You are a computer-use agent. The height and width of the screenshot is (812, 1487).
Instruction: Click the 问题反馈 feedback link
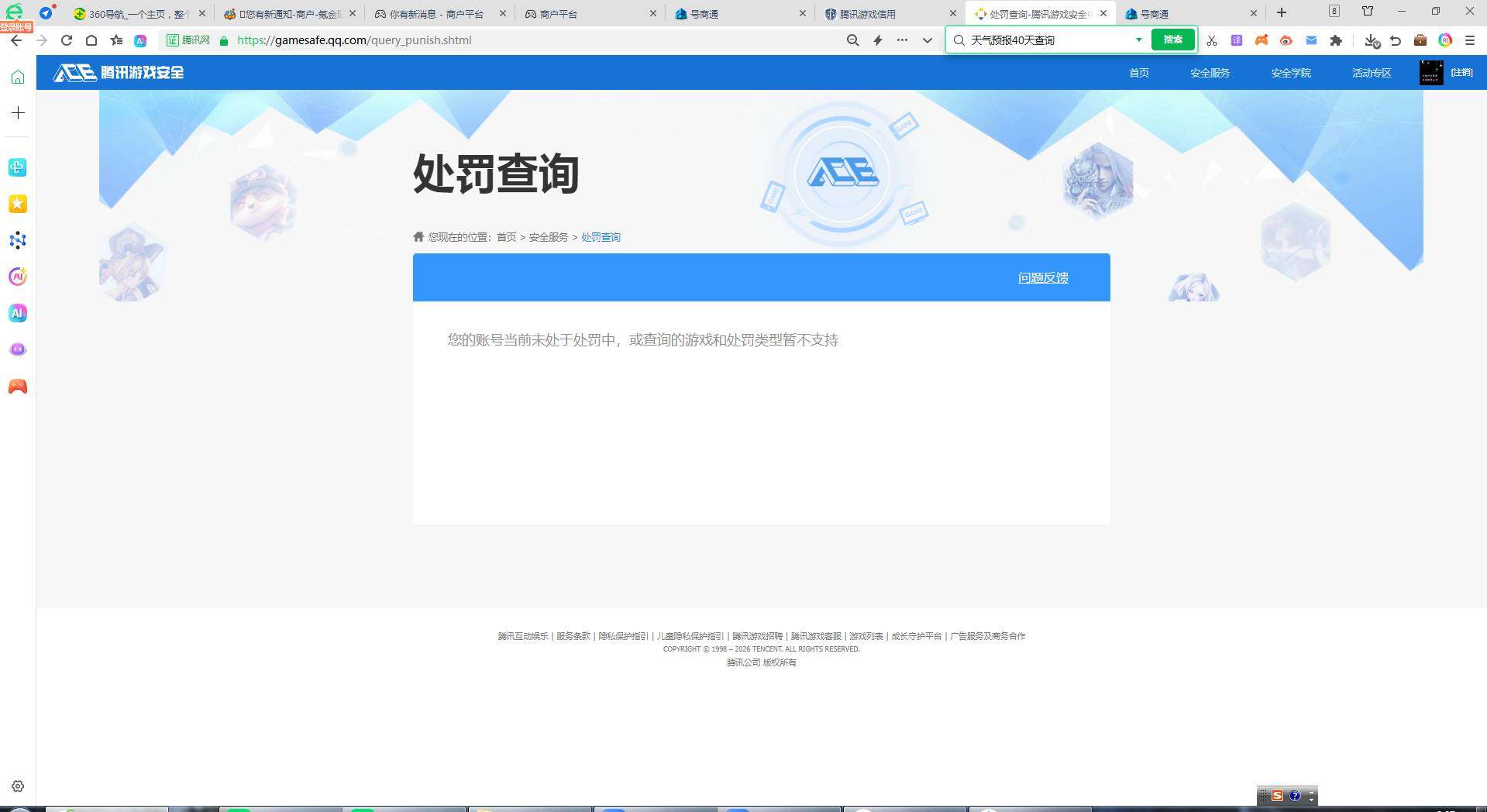click(1042, 277)
